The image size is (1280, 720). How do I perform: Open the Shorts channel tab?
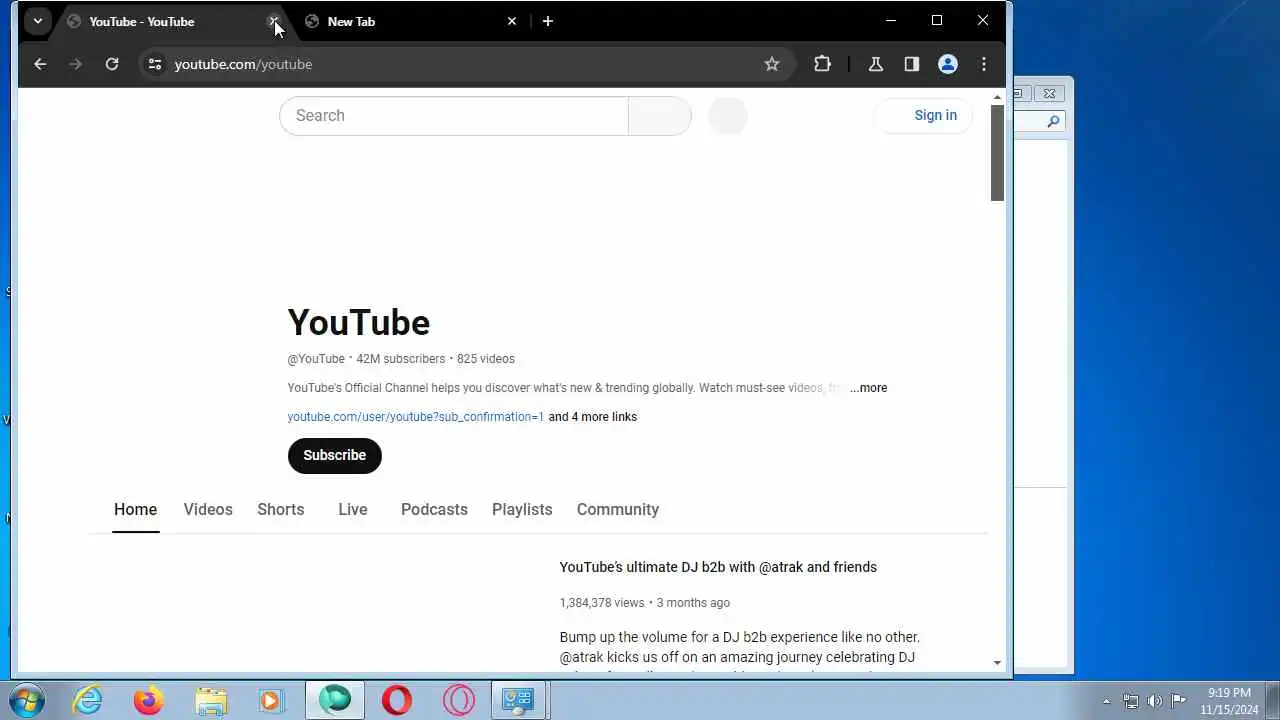[x=281, y=510]
